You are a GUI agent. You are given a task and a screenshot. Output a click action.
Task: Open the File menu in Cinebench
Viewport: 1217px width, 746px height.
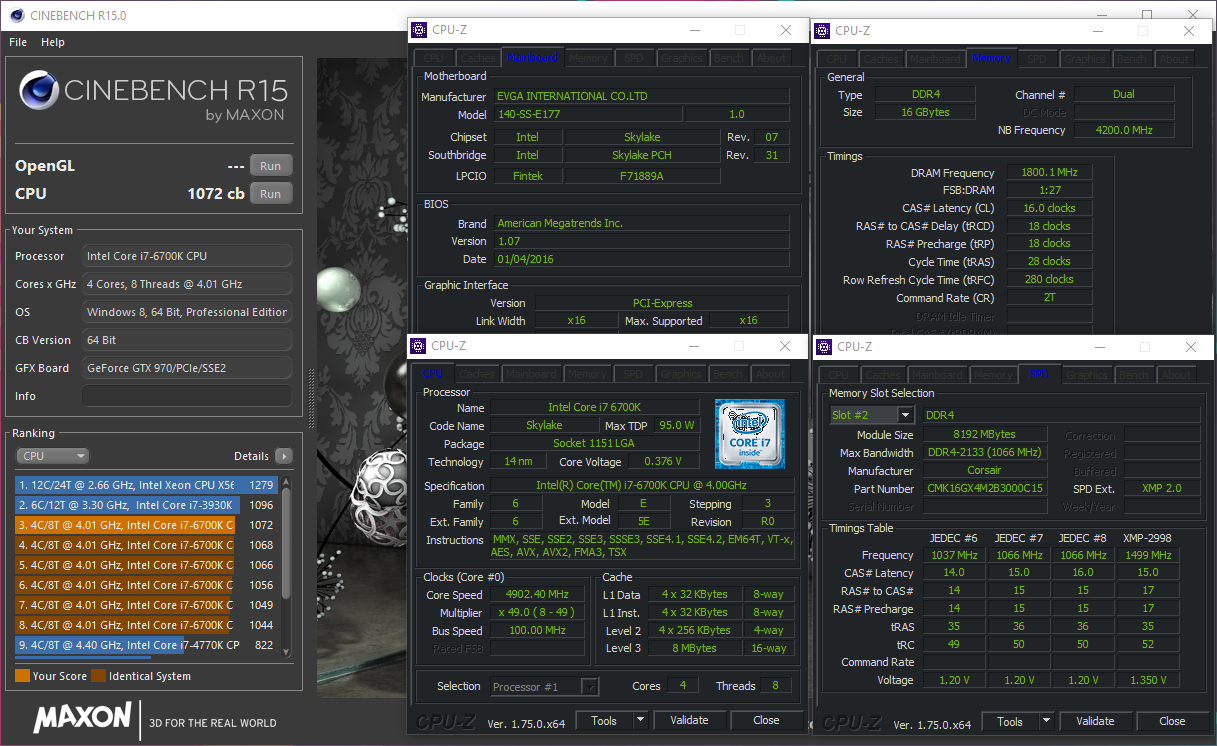tap(18, 42)
